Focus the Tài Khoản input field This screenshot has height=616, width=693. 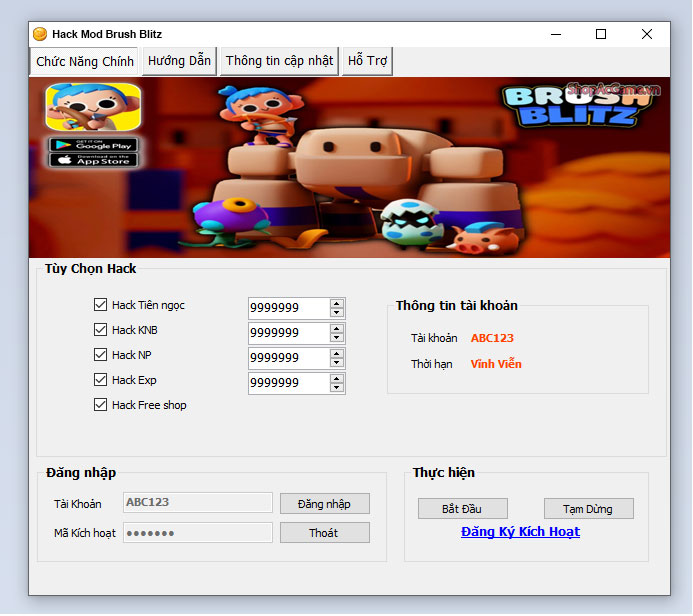[198, 503]
